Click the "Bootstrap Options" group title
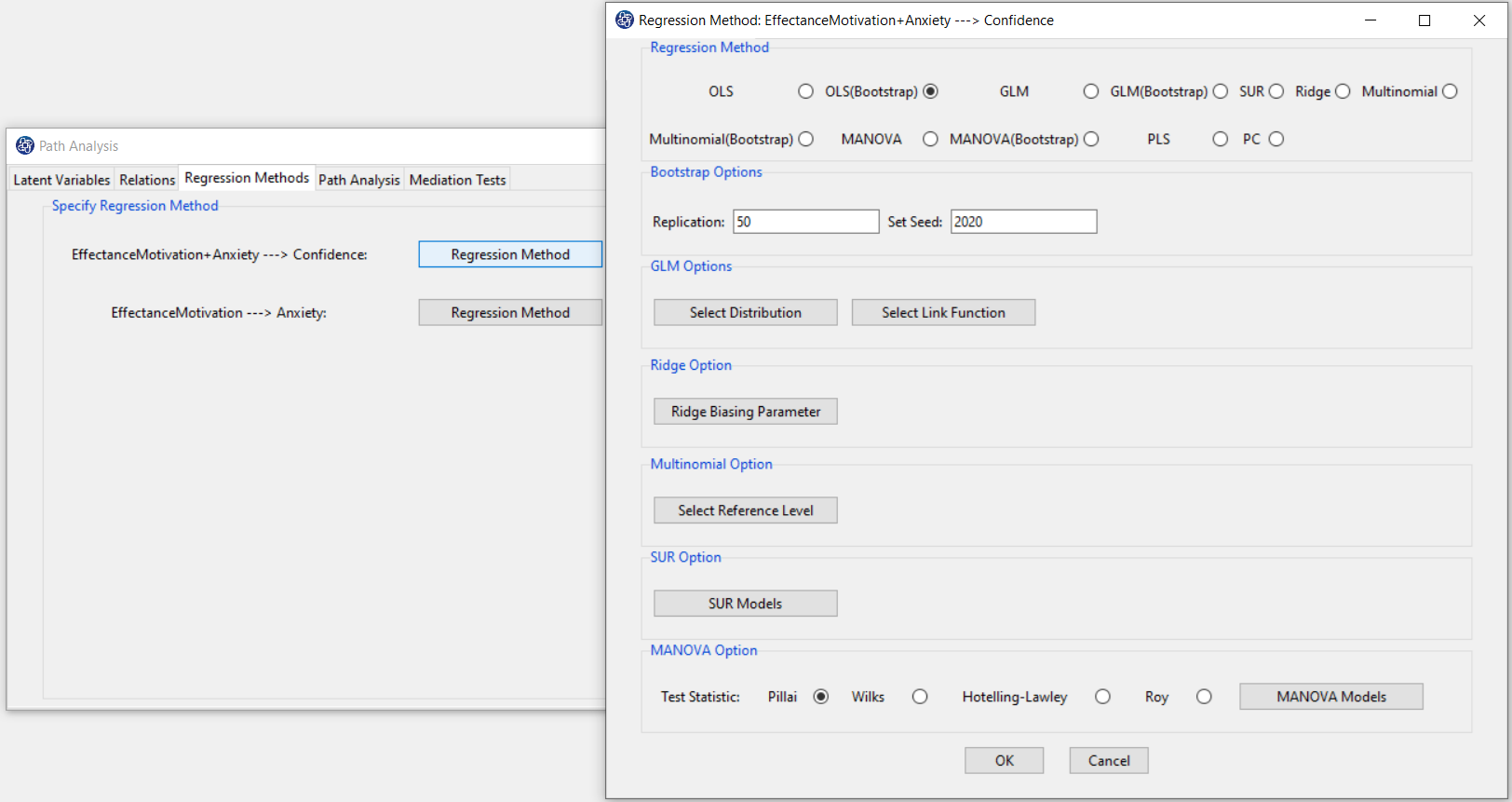The width and height of the screenshot is (1512, 802). pos(706,172)
